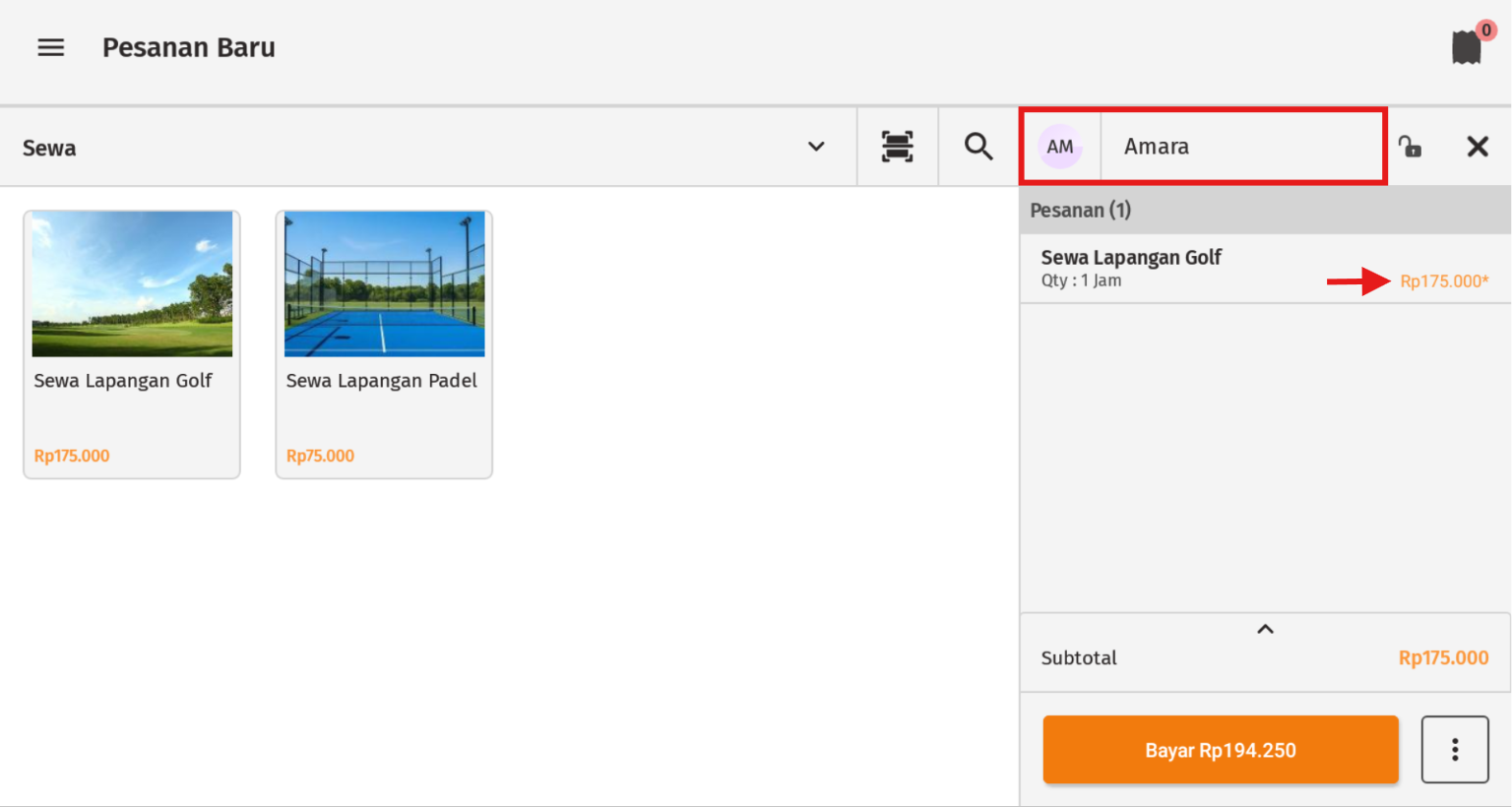Click the Rp75.000 price on Padel card
1512x807 pixels.
pos(320,456)
